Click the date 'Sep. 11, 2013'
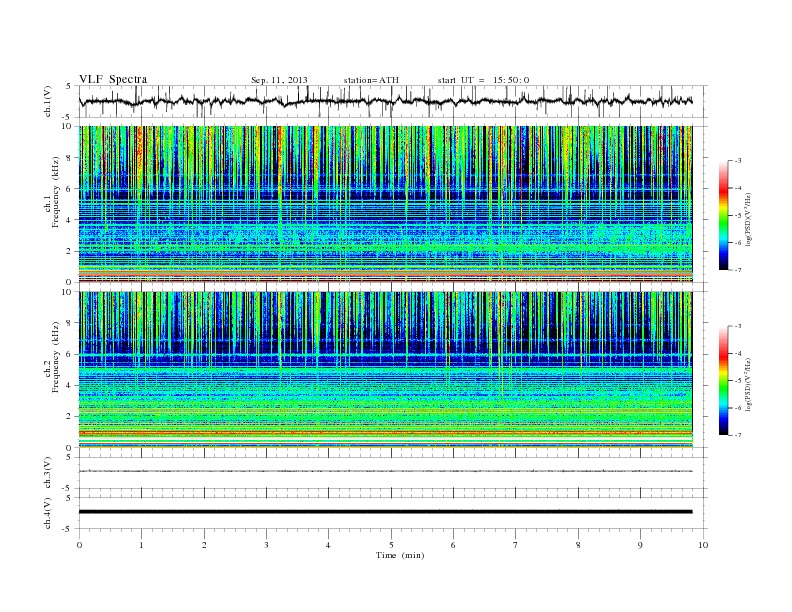The width and height of the screenshot is (792, 612). tap(279, 80)
